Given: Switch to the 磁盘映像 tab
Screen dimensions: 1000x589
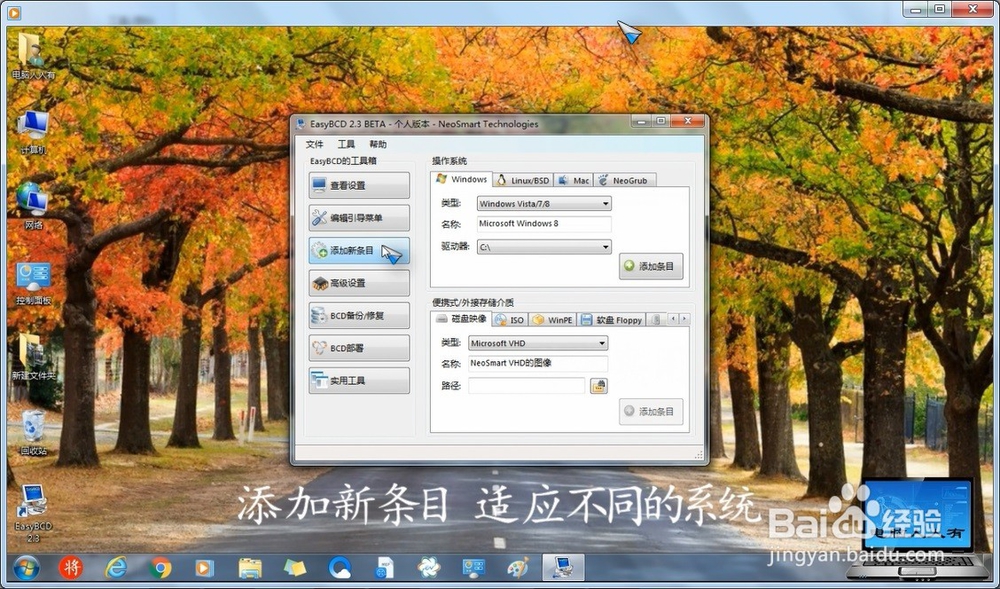Looking at the screenshot, I should tap(461, 319).
